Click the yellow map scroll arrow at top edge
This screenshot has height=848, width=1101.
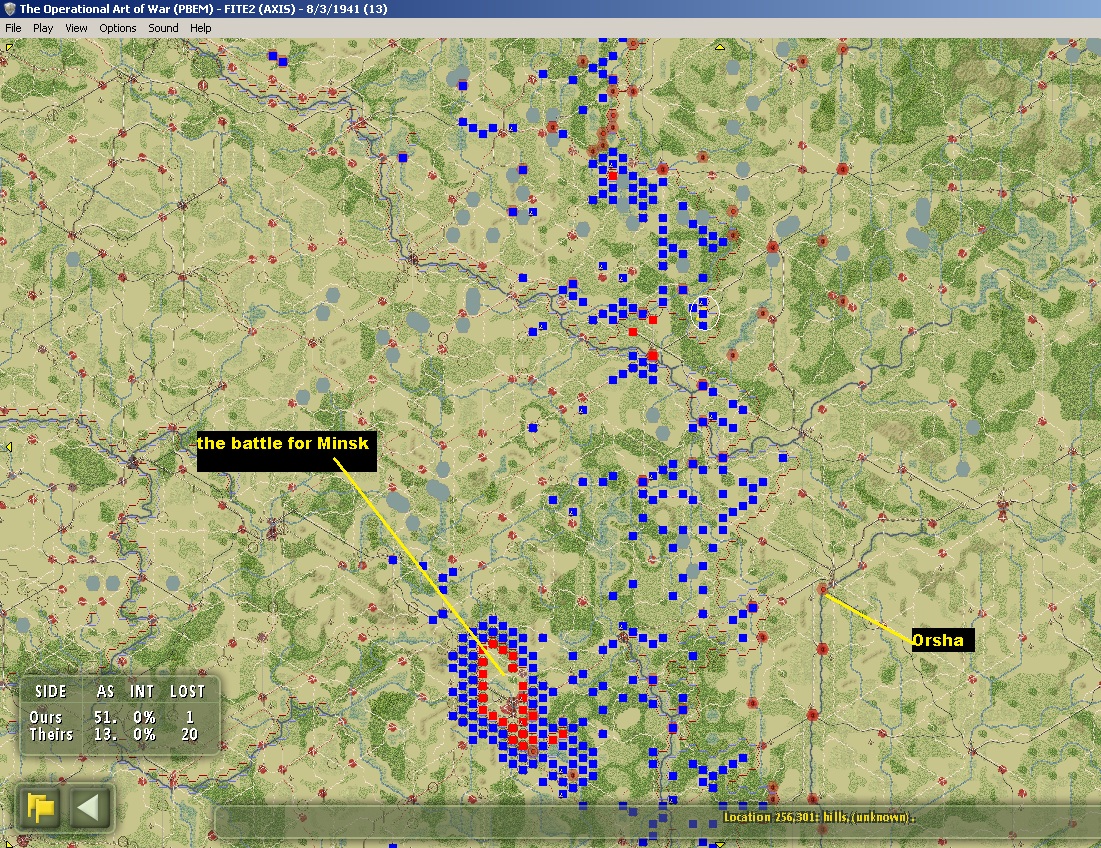click(720, 47)
